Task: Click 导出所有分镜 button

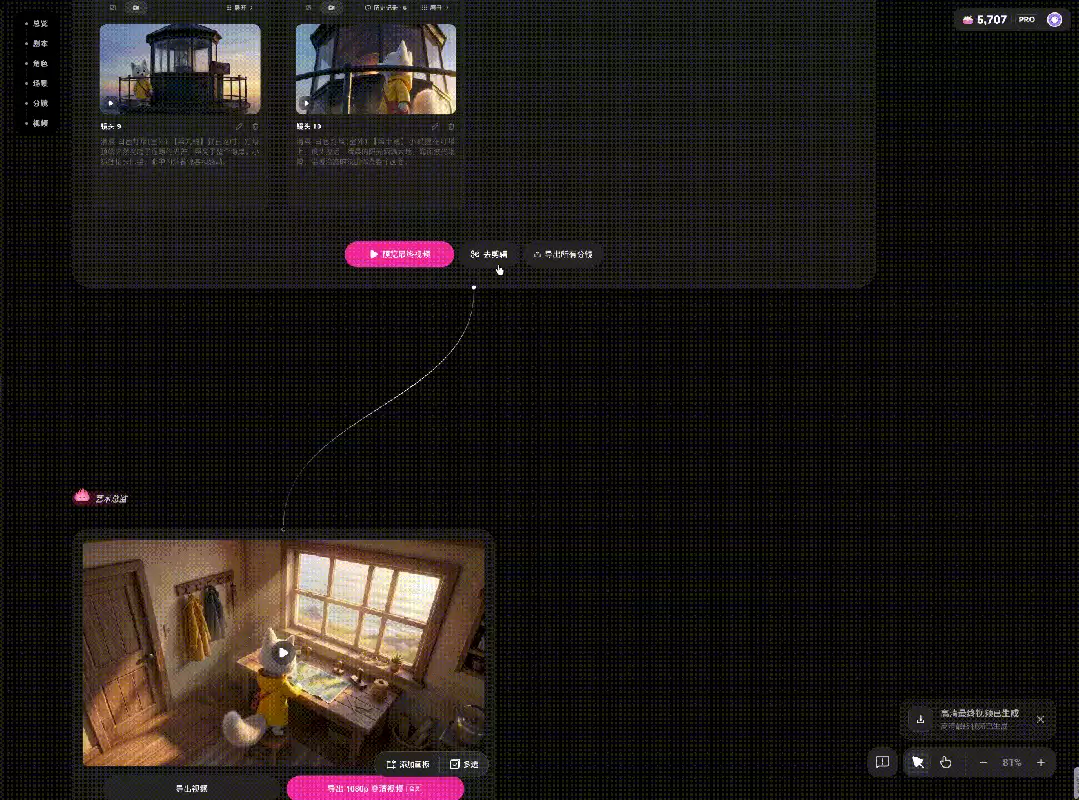Action: (563, 254)
